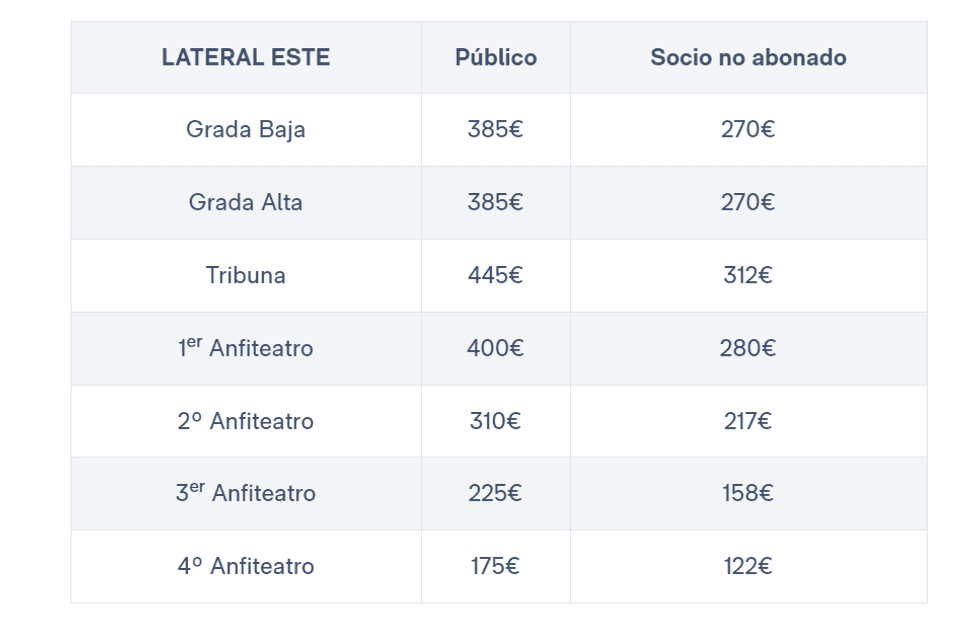
Task: Click the 445€ Tribuna public price
Action: pyautogui.click(x=495, y=276)
